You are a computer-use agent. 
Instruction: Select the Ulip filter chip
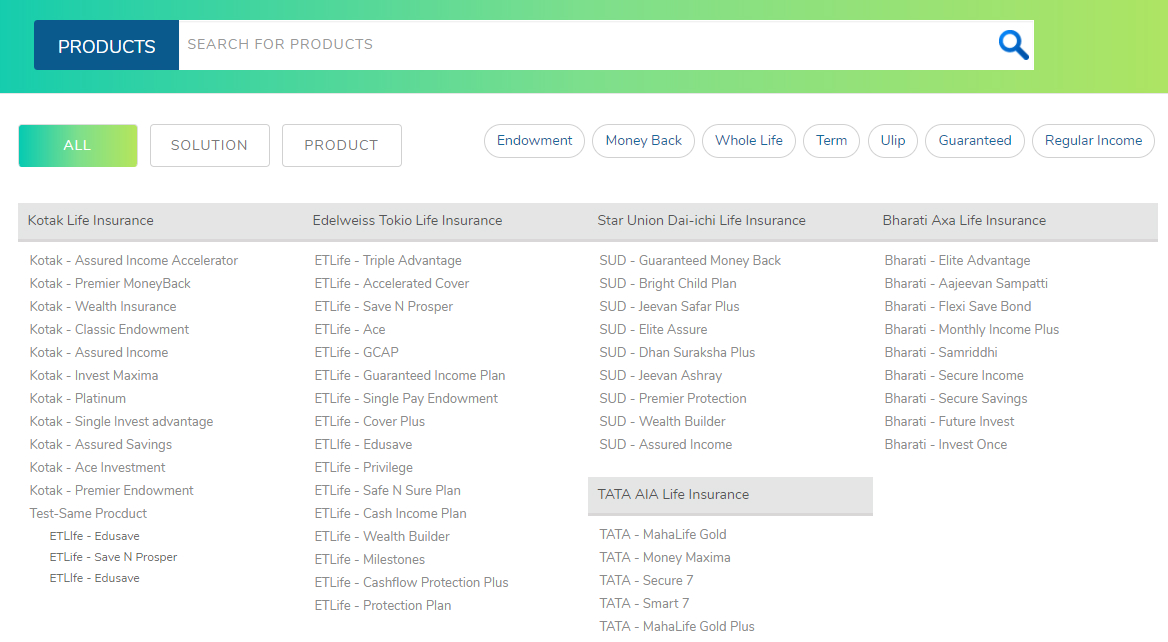click(x=892, y=141)
